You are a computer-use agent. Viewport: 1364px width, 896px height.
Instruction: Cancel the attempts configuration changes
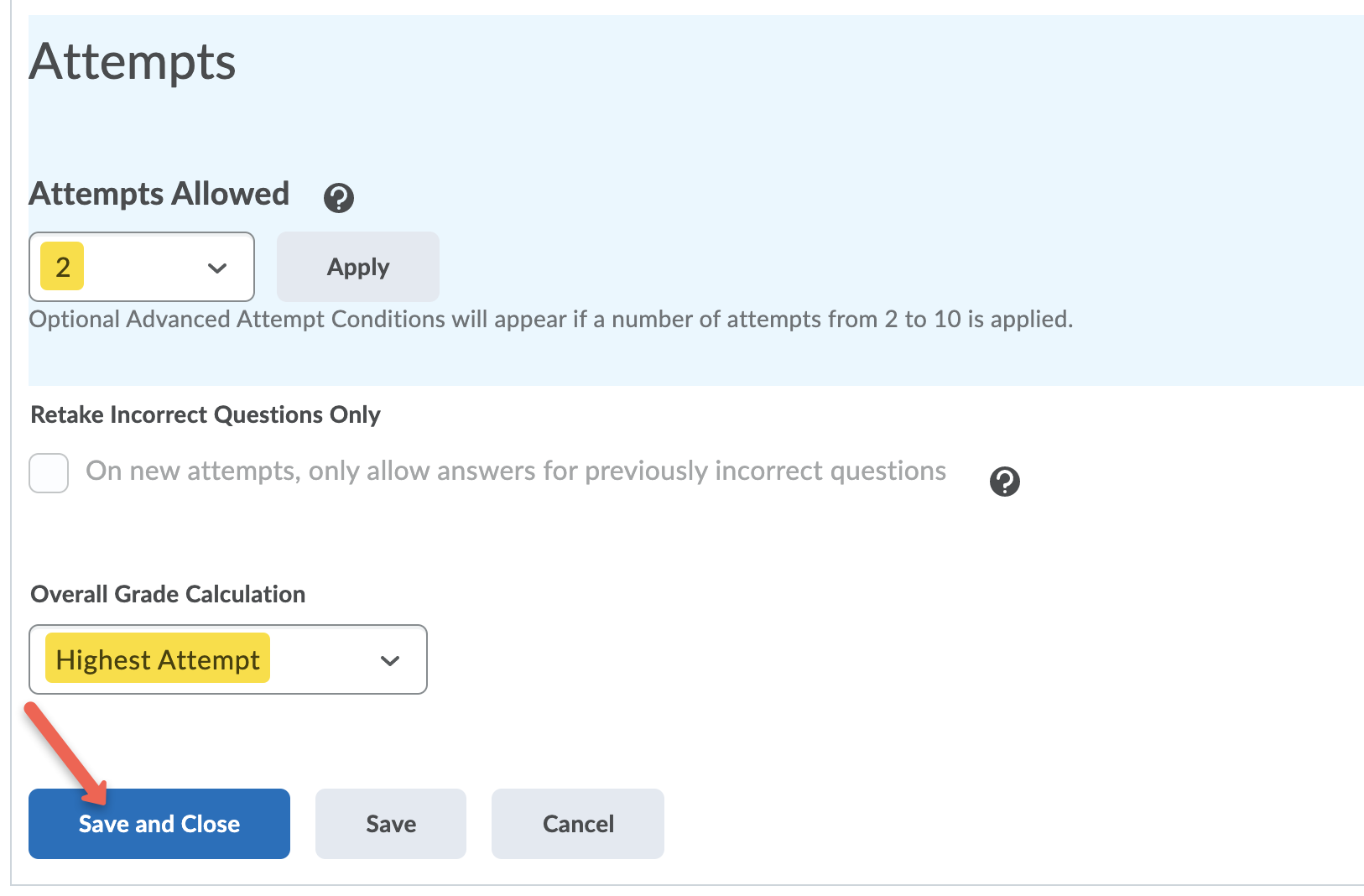576,824
